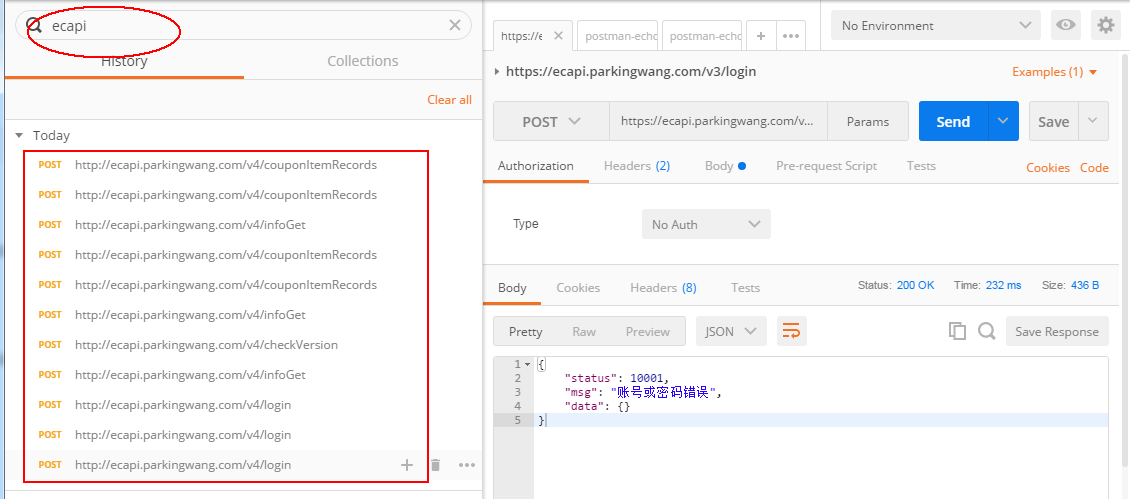Open the Examples (1) dropdown
This screenshot has width=1130, height=499.
point(1054,72)
